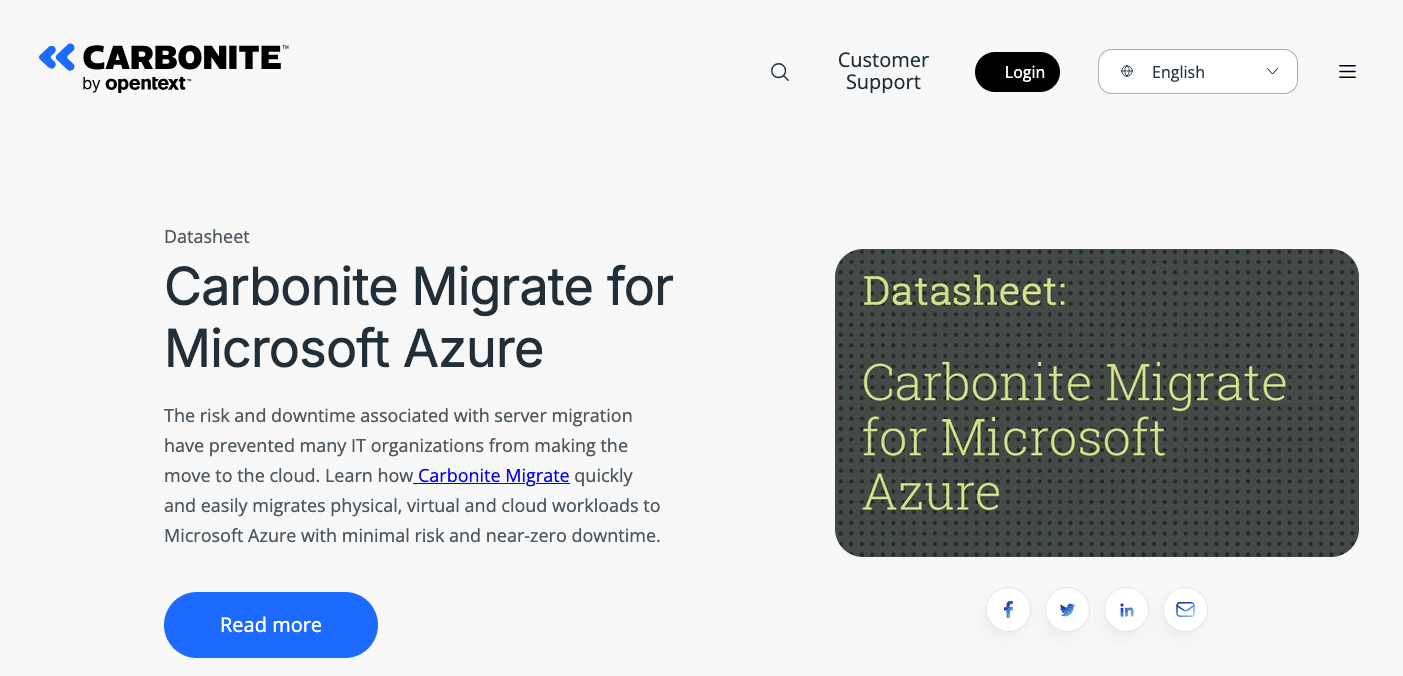The image size is (1403, 676).
Task: Follow the Carbonite Migrate hyperlink
Action: point(492,476)
